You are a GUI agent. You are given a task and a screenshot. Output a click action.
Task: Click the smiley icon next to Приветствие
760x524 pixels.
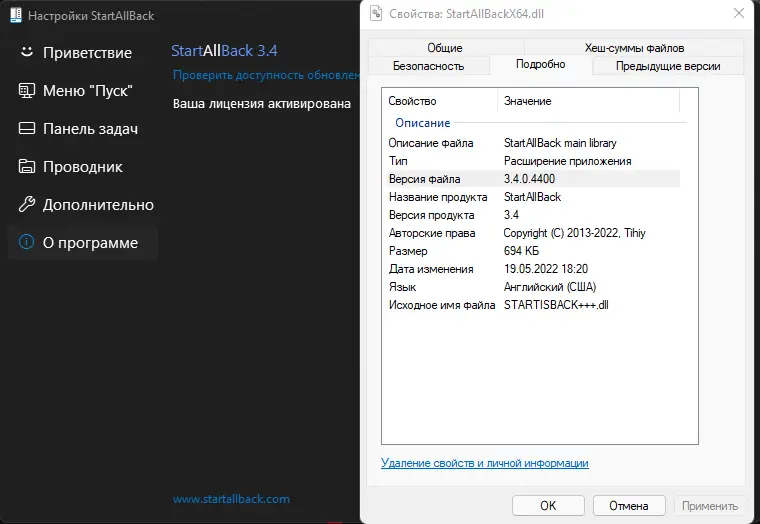click(x=27, y=52)
